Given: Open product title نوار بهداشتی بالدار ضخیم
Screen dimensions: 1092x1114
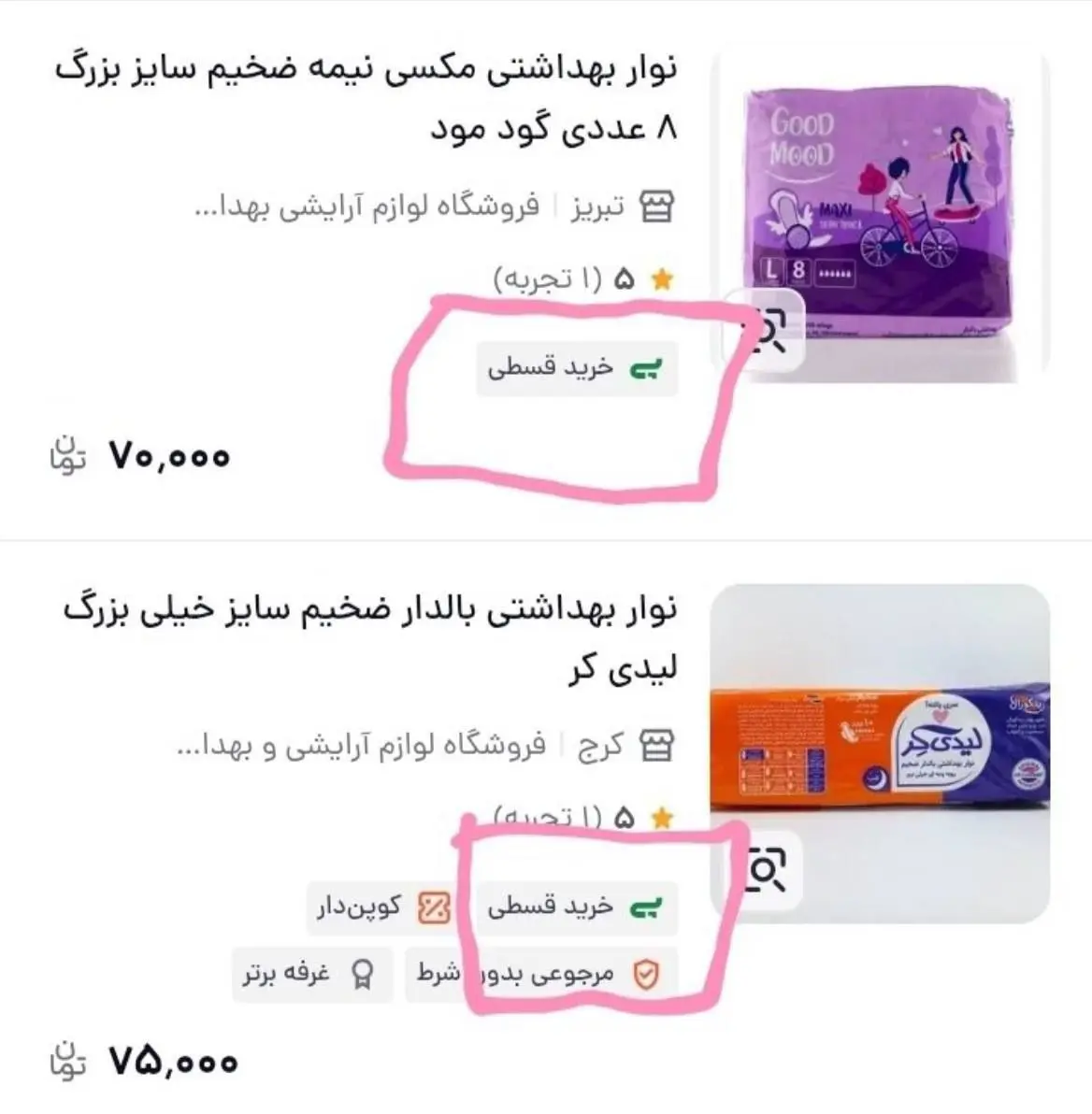Looking at the screenshot, I should coord(369,638).
